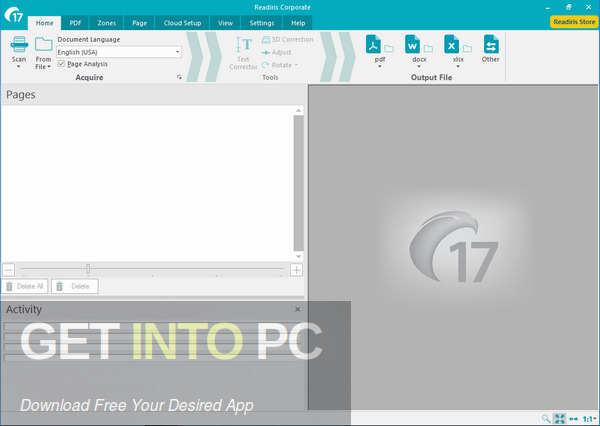Screen dimensions: 600x426
Task: Expand the docx output options arrow
Action: pos(419,67)
